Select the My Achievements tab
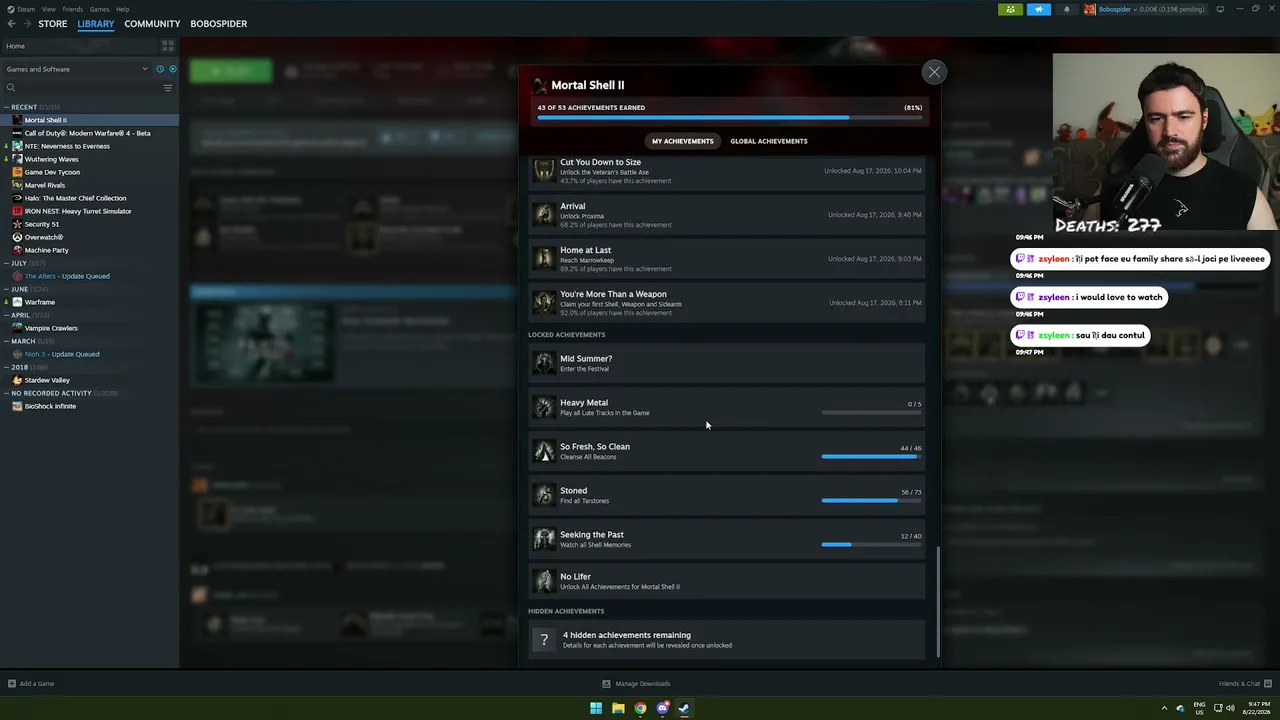 click(x=683, y=141)
